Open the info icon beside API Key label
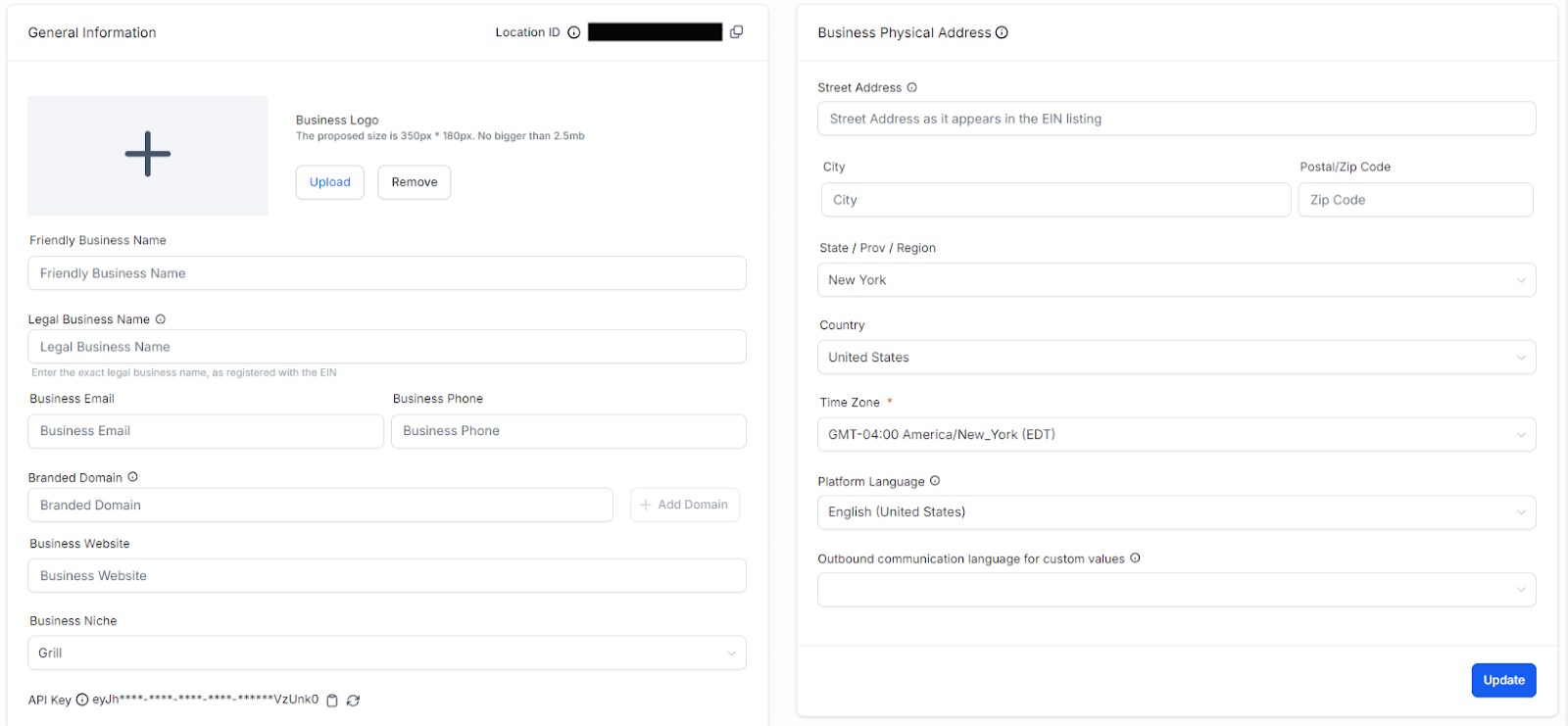 point(82,700)
